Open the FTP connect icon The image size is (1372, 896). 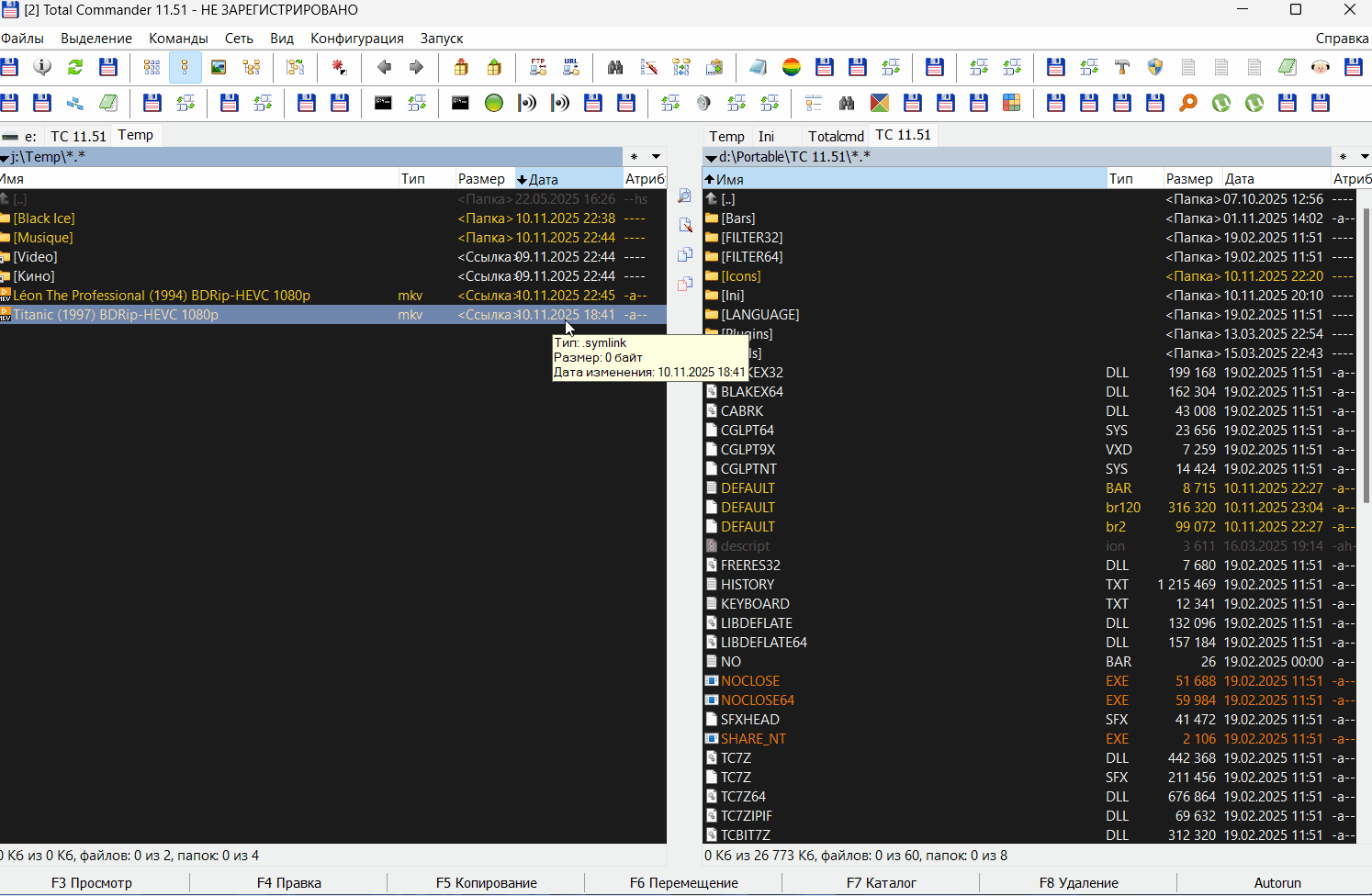[538, 67]
